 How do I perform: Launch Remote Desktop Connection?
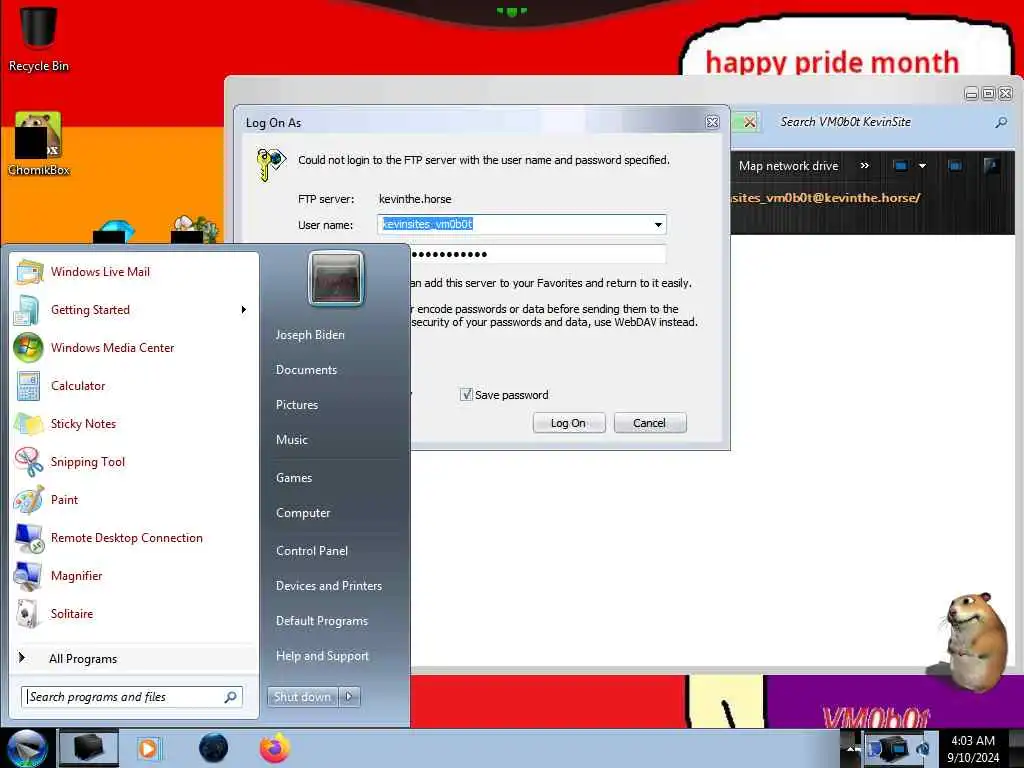[x=134, y=537]
